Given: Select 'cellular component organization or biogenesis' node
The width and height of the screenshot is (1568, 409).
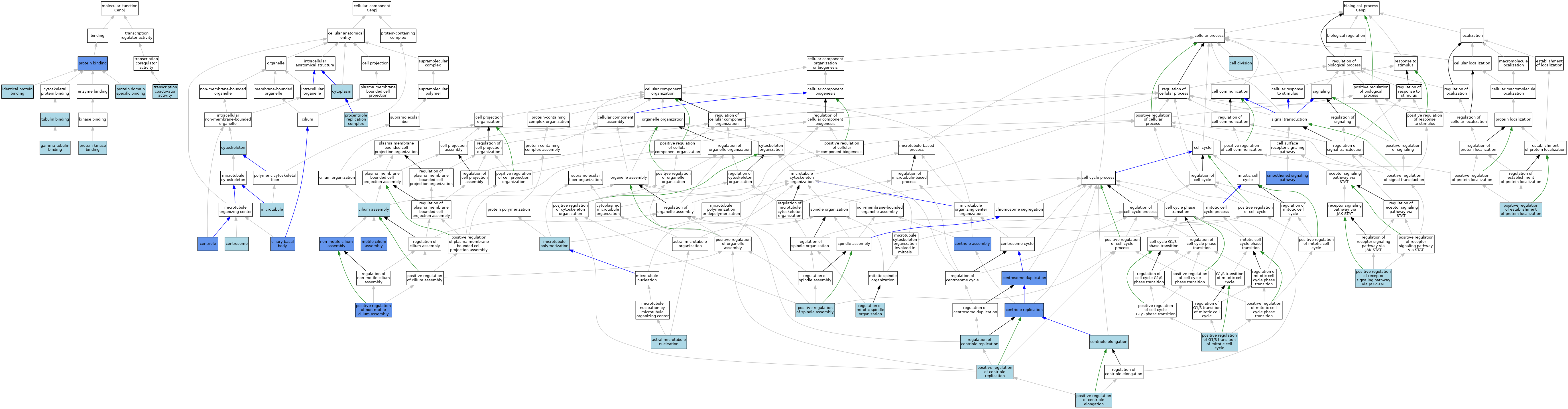Looking at the screenshot, I should click(825, 63).
